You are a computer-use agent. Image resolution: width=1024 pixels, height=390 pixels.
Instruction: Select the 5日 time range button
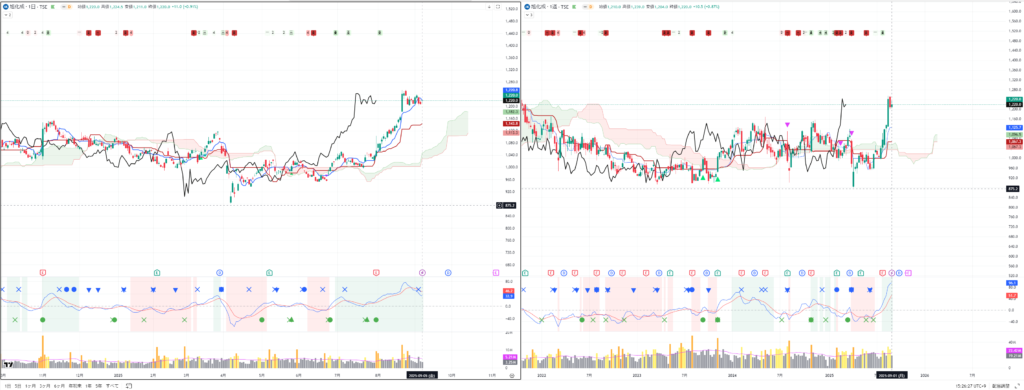click(x=18, y=385)
